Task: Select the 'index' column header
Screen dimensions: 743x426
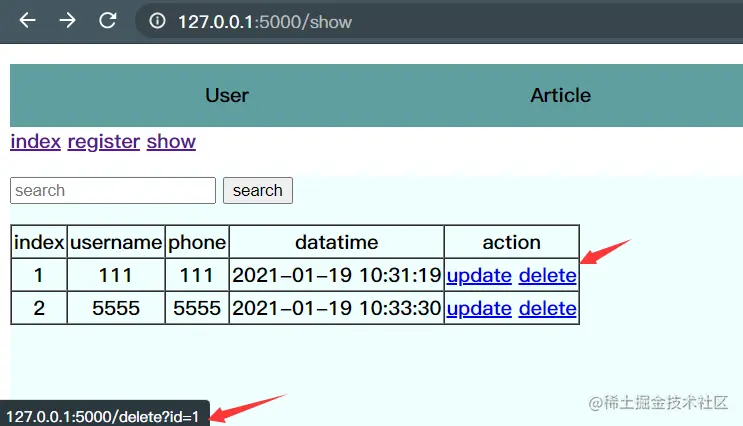Action: tap(39, 242)
